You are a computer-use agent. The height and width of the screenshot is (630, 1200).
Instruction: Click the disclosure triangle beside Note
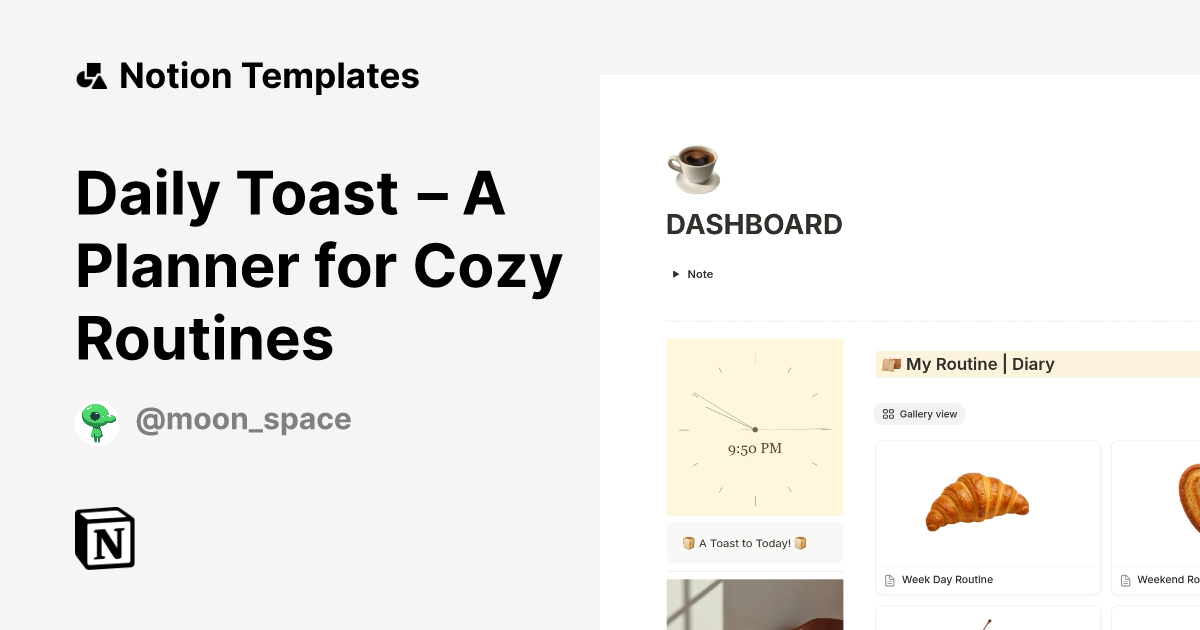[x=676, y=273]
